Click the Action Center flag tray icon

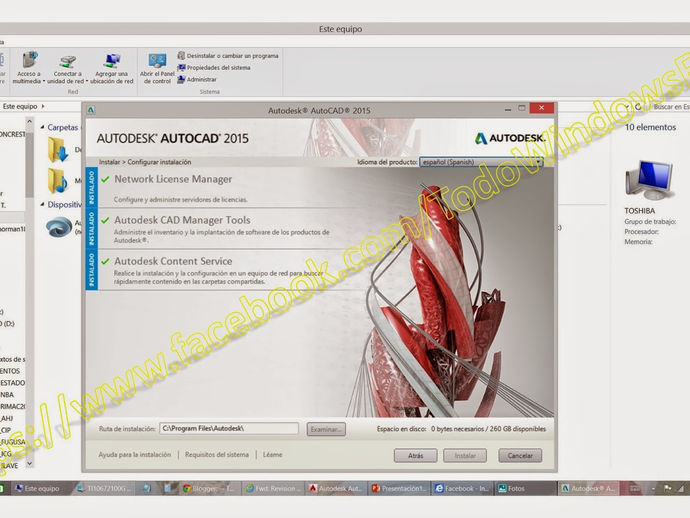668,488
